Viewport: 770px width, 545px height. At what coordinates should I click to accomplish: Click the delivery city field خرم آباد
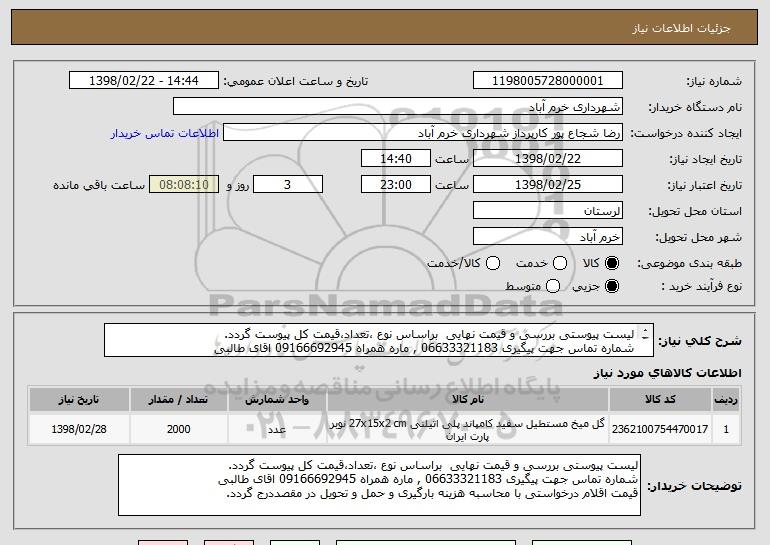[x=548, y=237]
